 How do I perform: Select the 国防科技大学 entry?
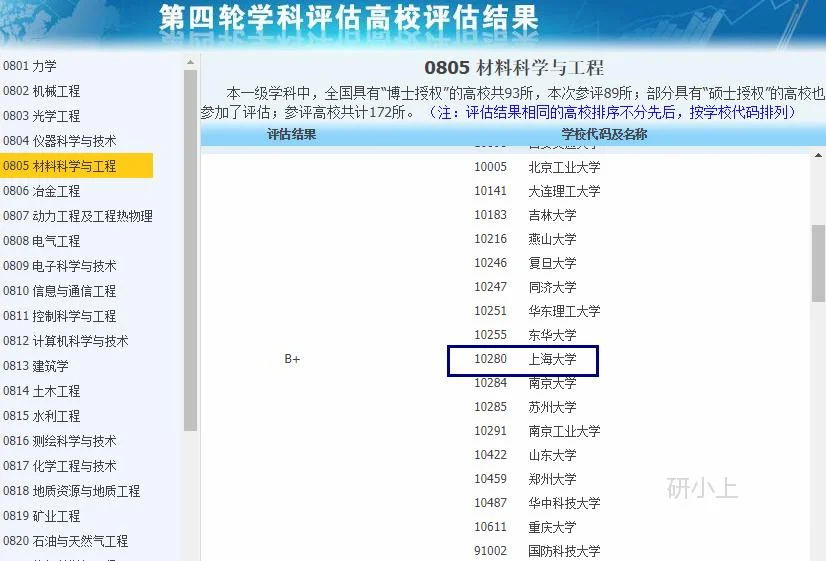564,551
